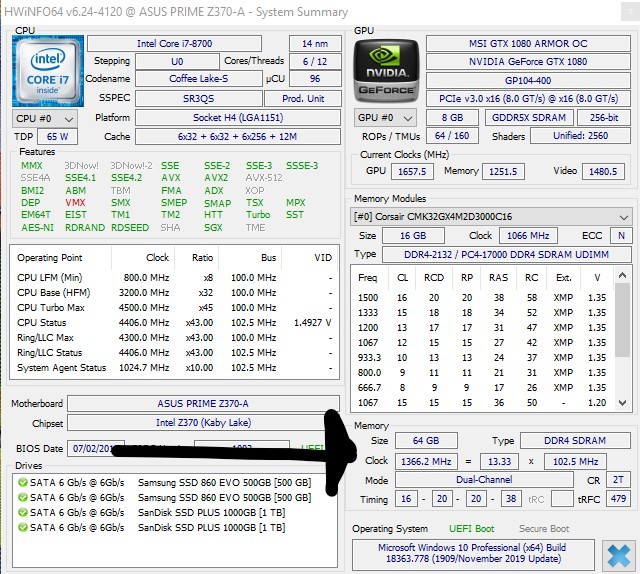640x574 pixels.
Task: Click the PCIe v3.0 x16 link field
Action: pos(528,99)
